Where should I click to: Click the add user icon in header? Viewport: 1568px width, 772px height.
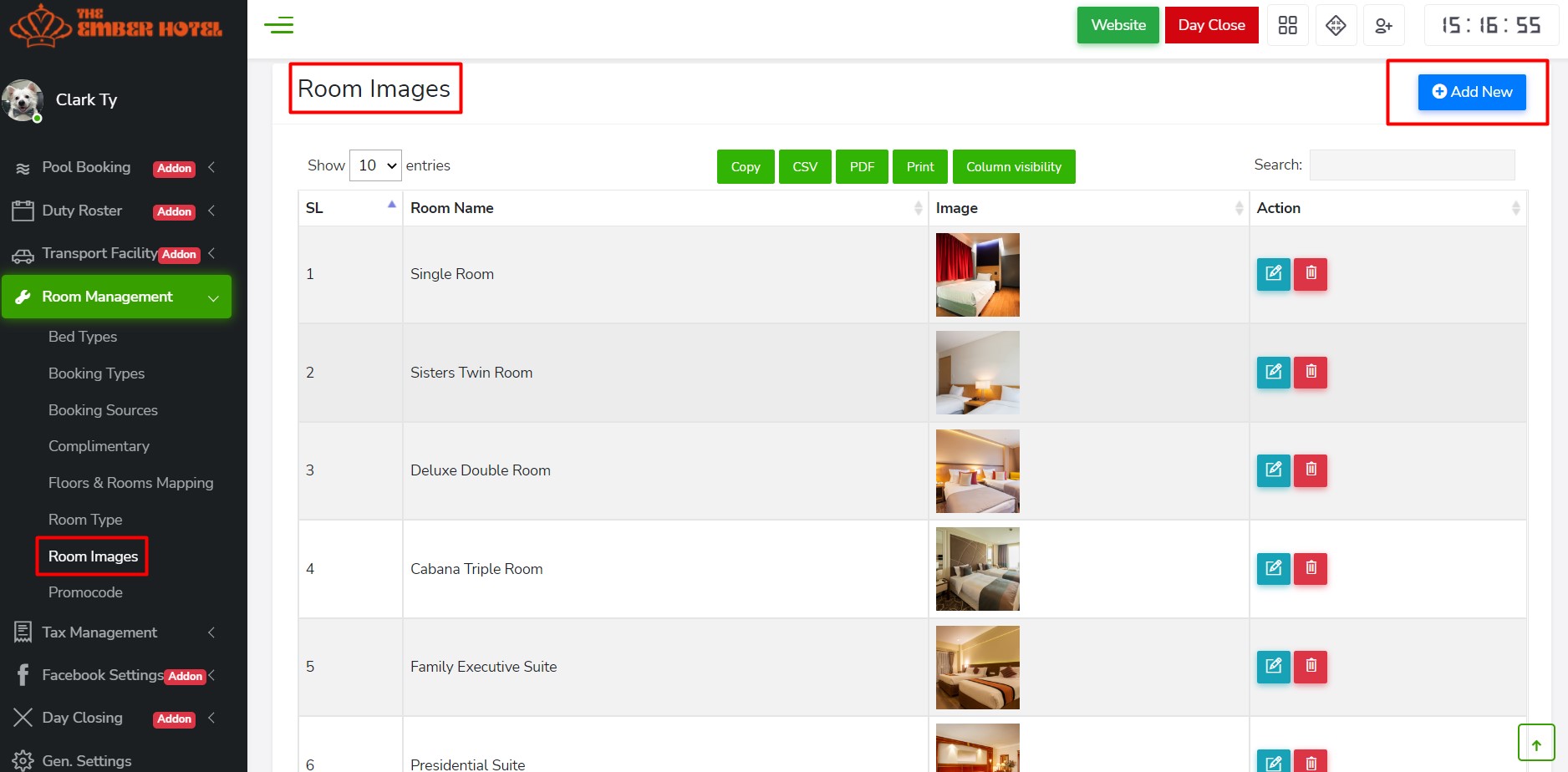pos(1383,25)
